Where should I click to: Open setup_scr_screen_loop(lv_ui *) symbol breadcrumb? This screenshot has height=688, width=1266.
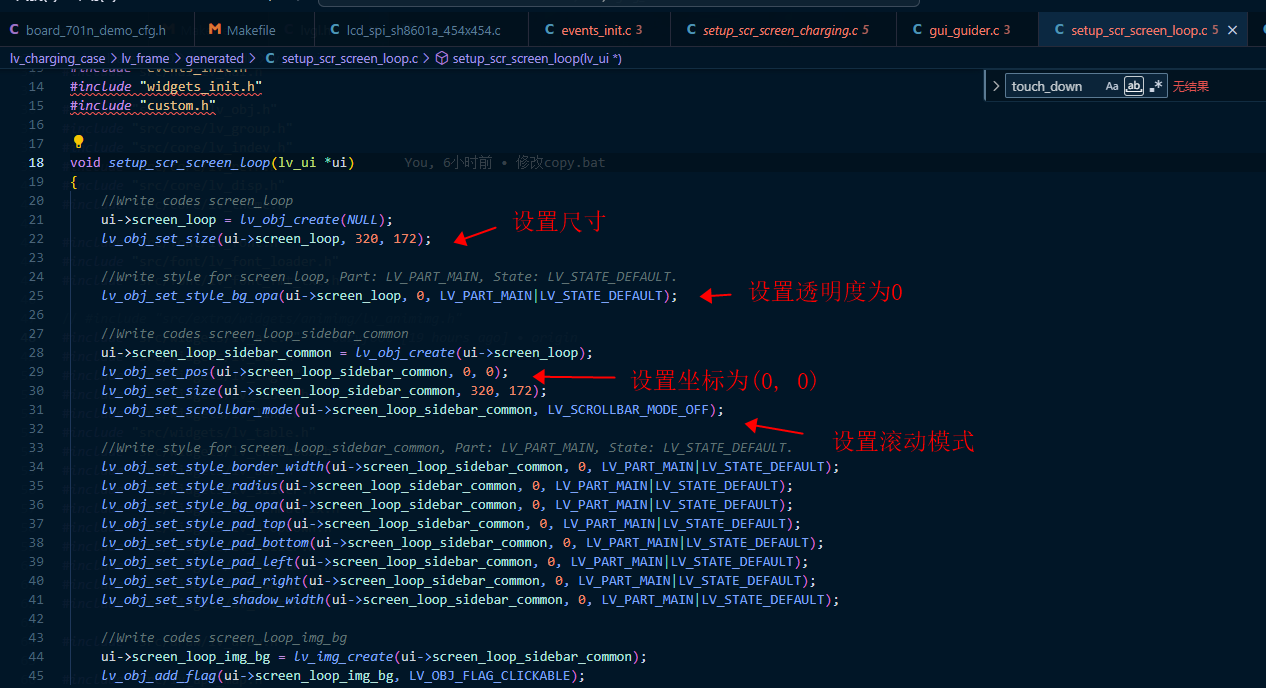(529, 59)
